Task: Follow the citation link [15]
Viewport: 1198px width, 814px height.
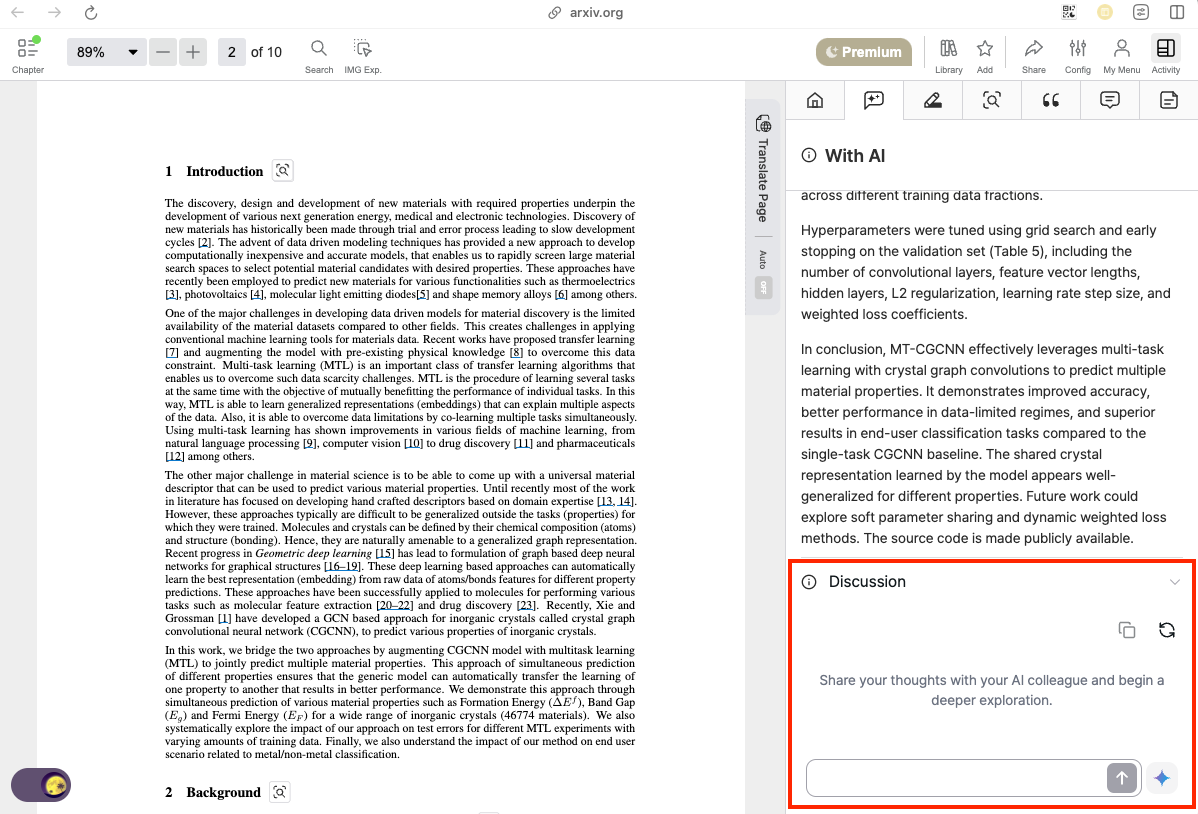Action: click(x=384, y=553)
